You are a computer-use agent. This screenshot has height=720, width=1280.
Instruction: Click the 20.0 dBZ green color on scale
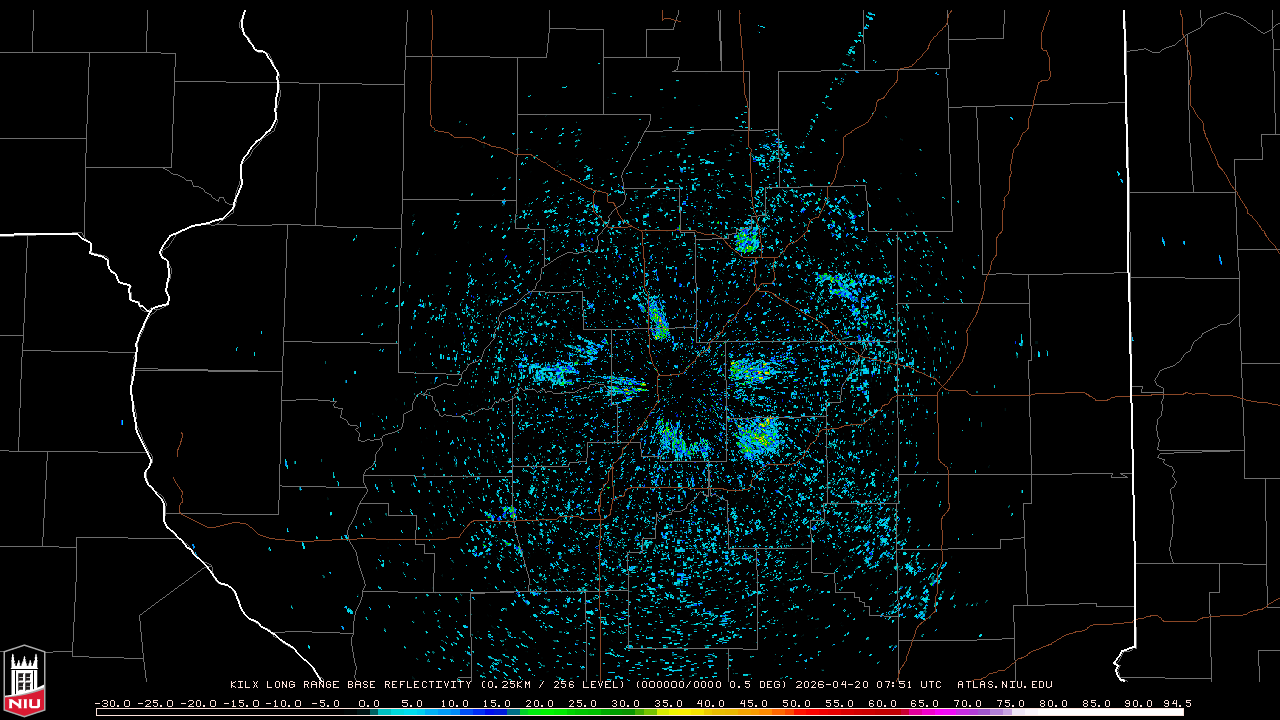540,712
